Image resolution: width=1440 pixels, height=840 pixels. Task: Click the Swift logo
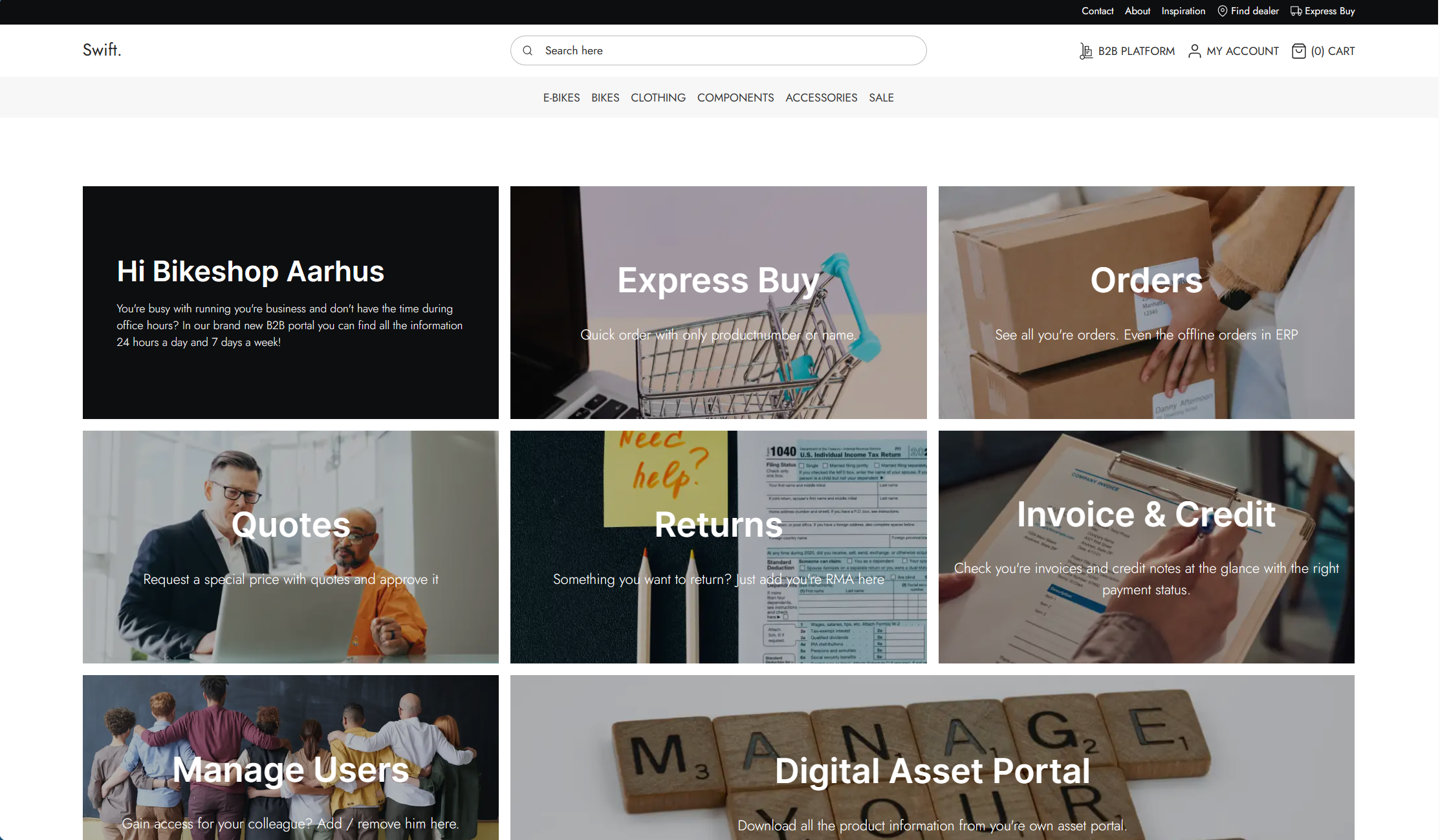click(102, 50)
